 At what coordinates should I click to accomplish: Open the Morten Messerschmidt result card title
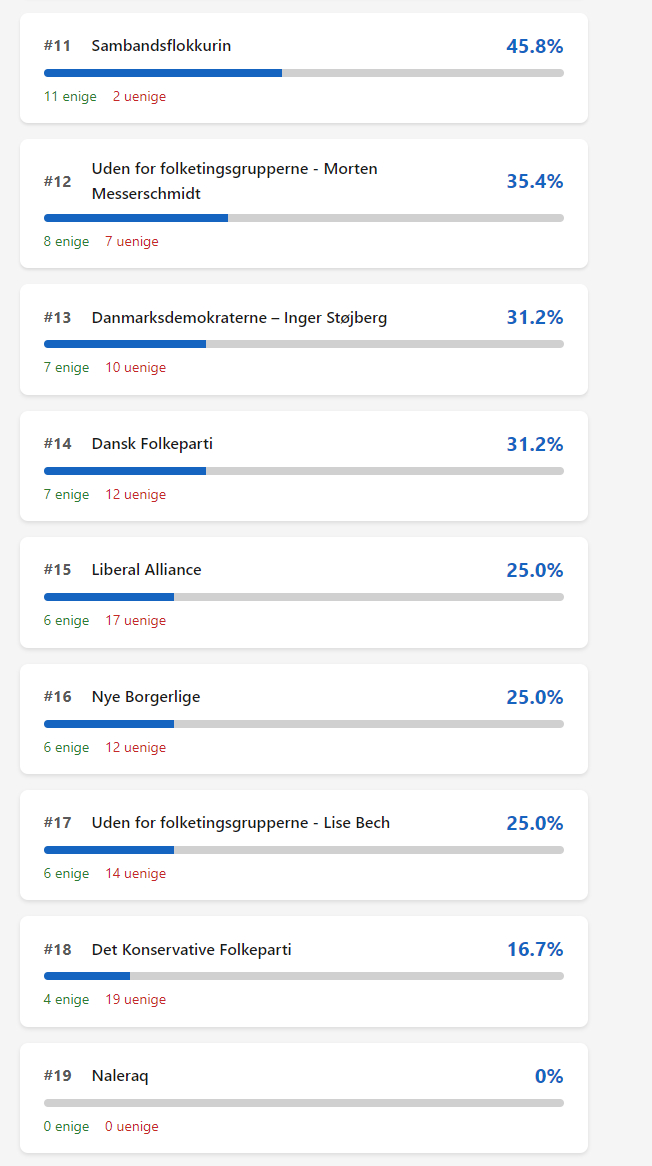234,181
